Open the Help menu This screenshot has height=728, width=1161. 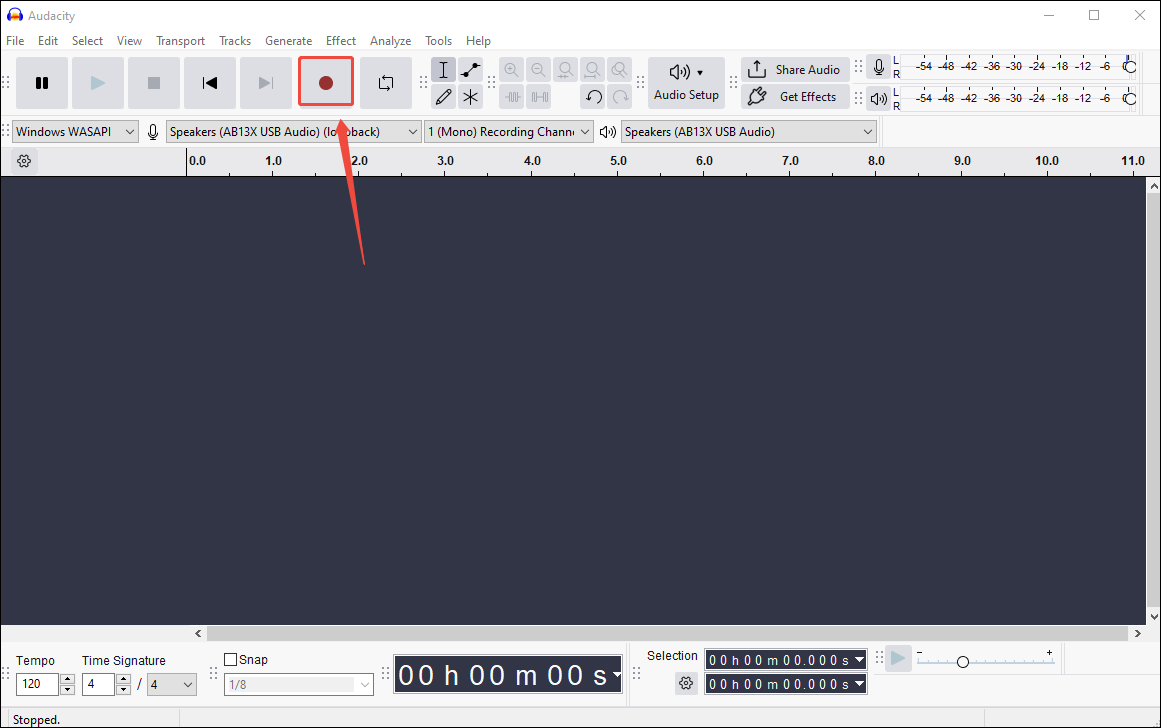478,41
